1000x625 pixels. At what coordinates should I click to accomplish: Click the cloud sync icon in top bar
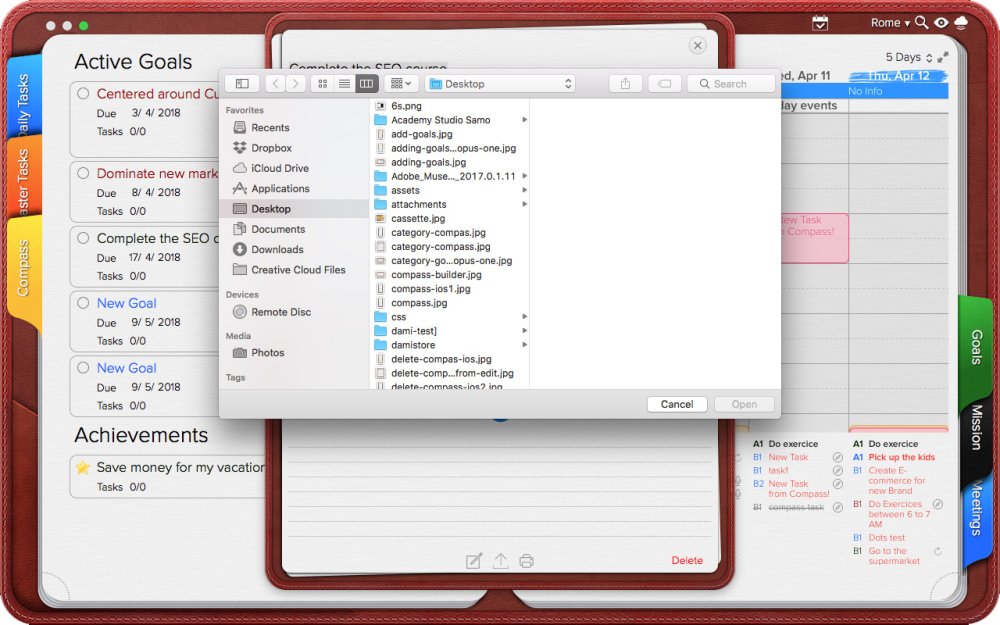(x=961, y=23)
